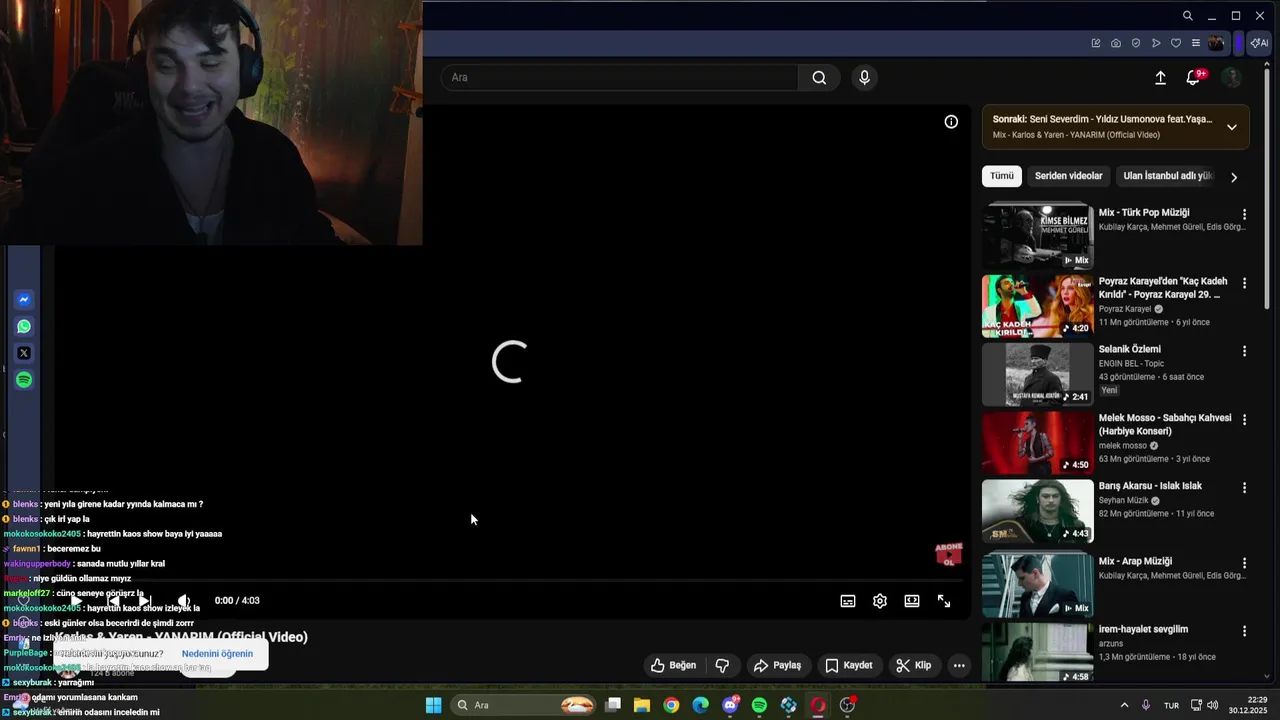Screen dimensions: 1280x720
Task: Open Spotify from taskbar
Action: coord(759,705)
